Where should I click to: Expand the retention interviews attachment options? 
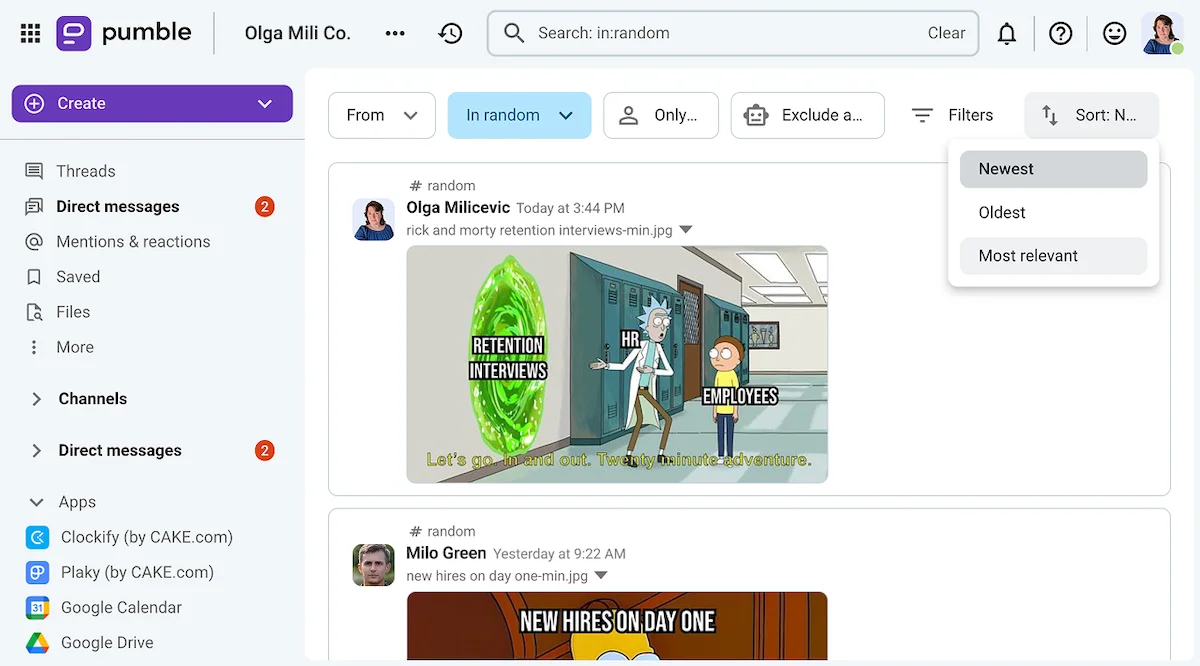coord(686,229)
